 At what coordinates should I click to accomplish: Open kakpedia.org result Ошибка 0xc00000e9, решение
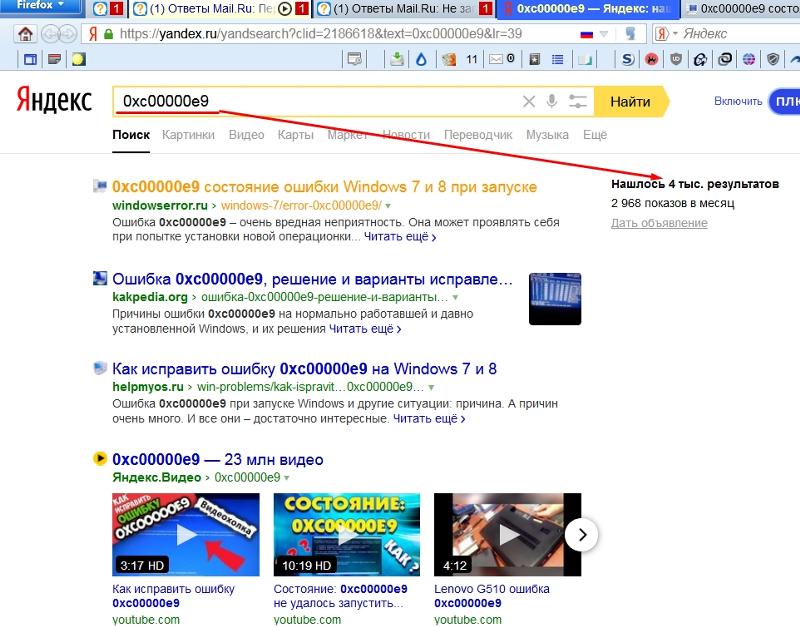click(312, 280)
